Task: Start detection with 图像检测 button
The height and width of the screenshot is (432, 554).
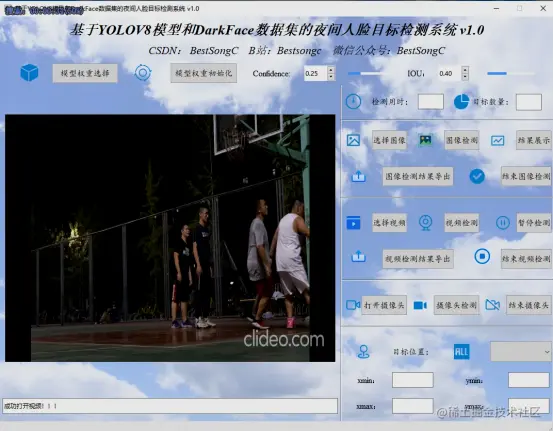Action: (x=461, y=140)
